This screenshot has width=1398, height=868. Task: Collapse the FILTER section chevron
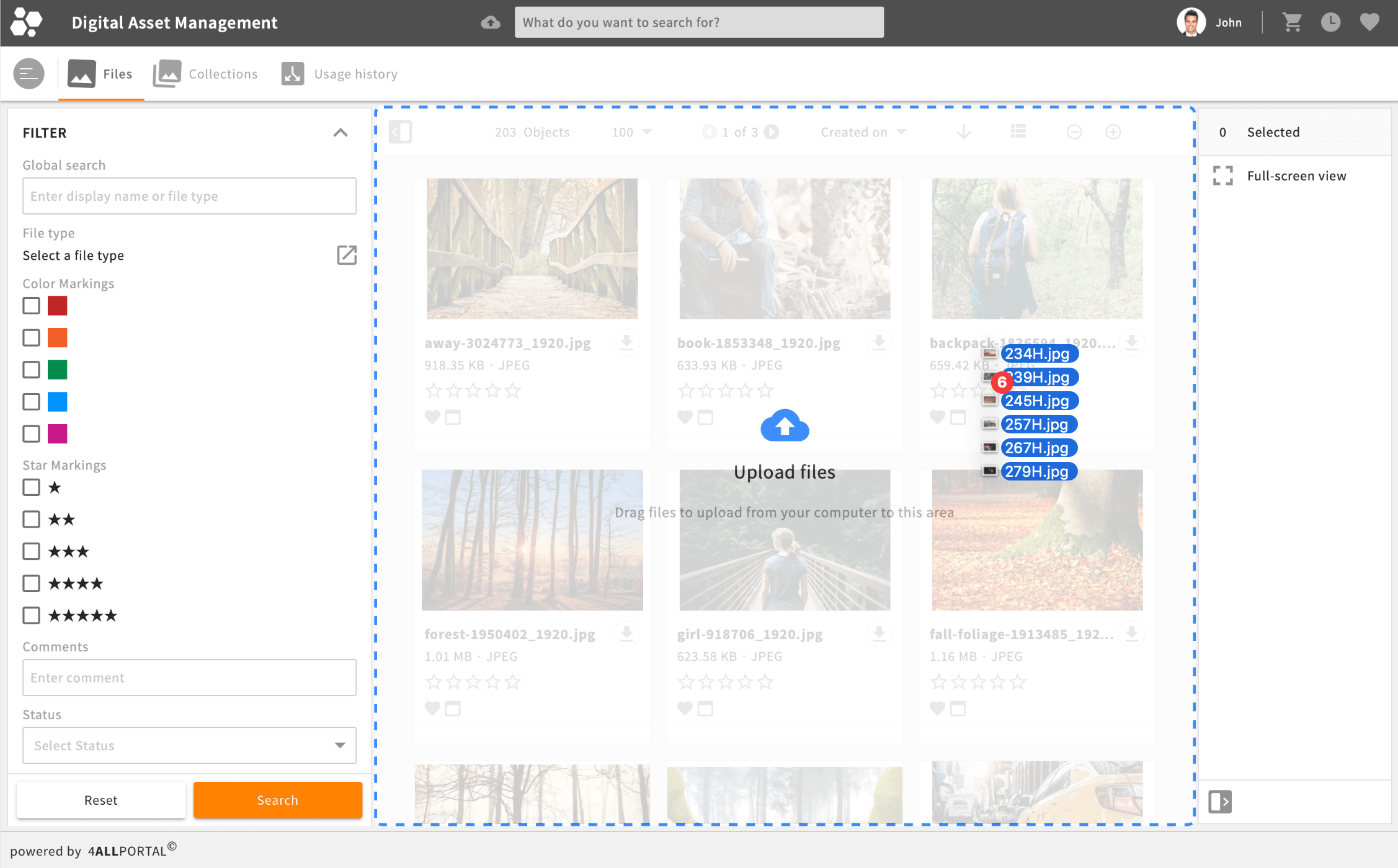(x=341, y=133)
